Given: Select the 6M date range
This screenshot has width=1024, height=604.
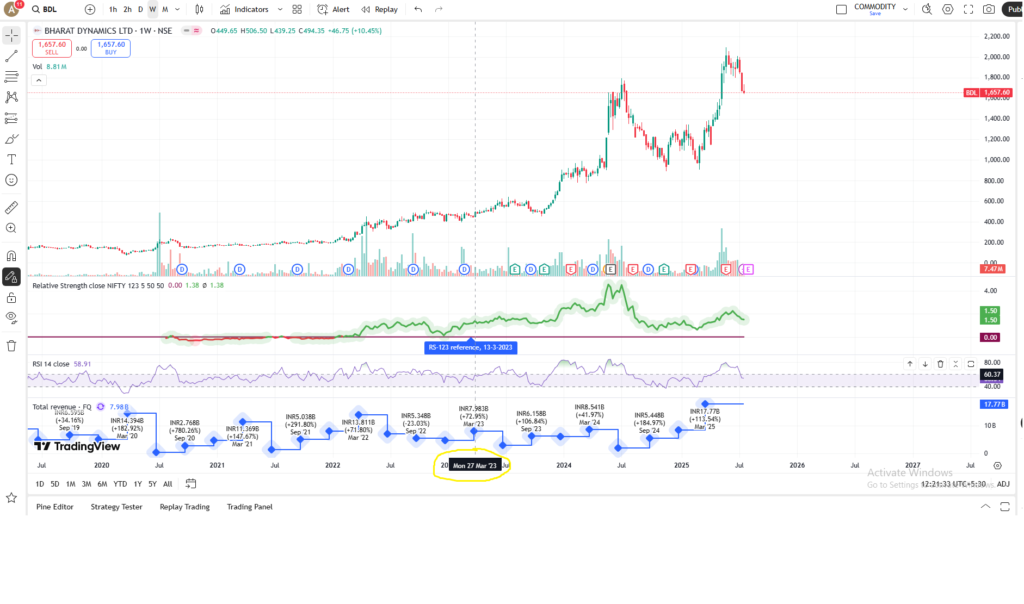Looking at the screenshot, I should coord(102,484).
